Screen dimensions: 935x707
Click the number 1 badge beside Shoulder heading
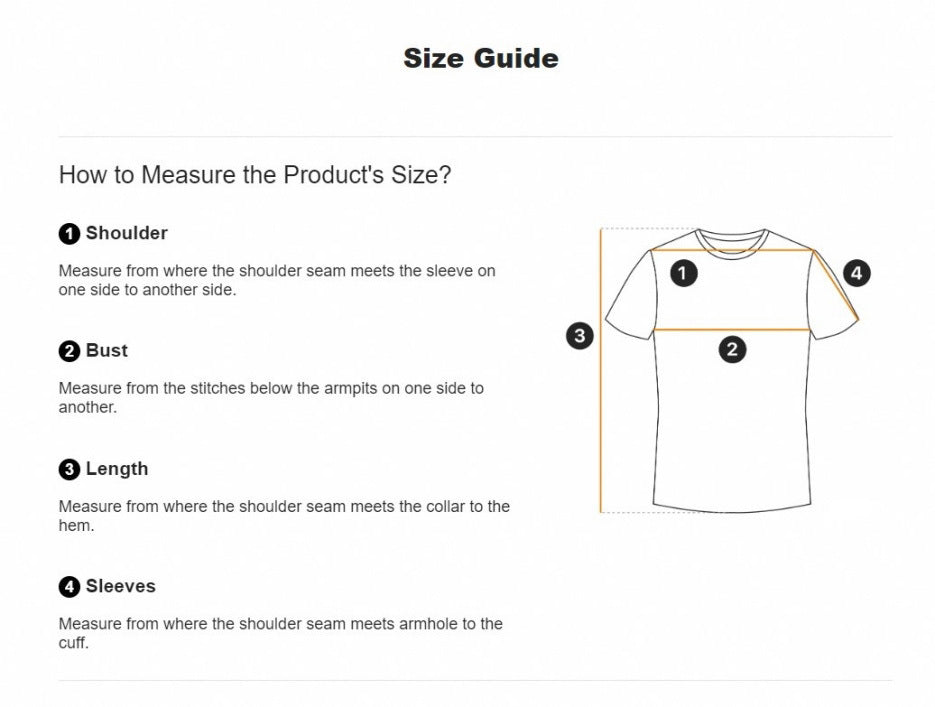[x=69, y=234]
